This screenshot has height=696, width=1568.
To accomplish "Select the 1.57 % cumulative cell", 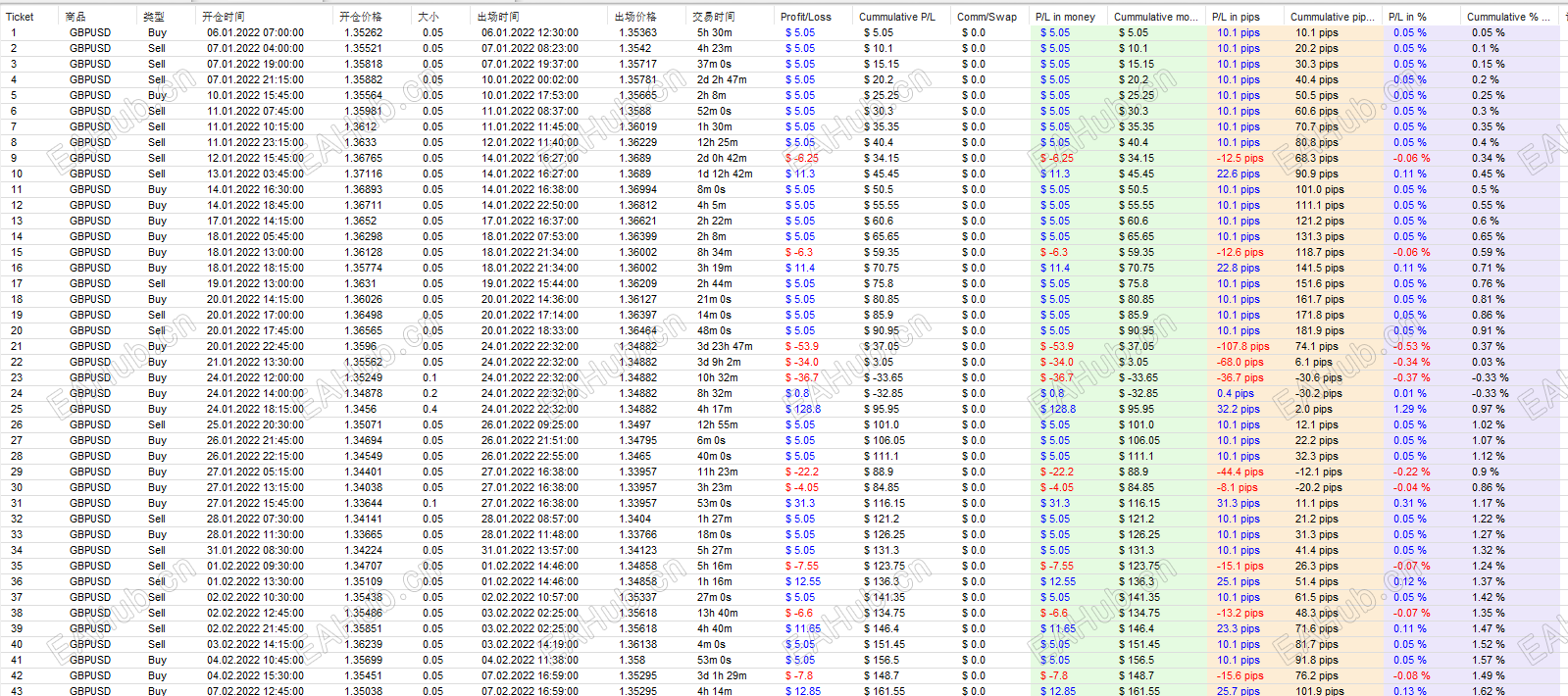I will tap(1489, 660).
